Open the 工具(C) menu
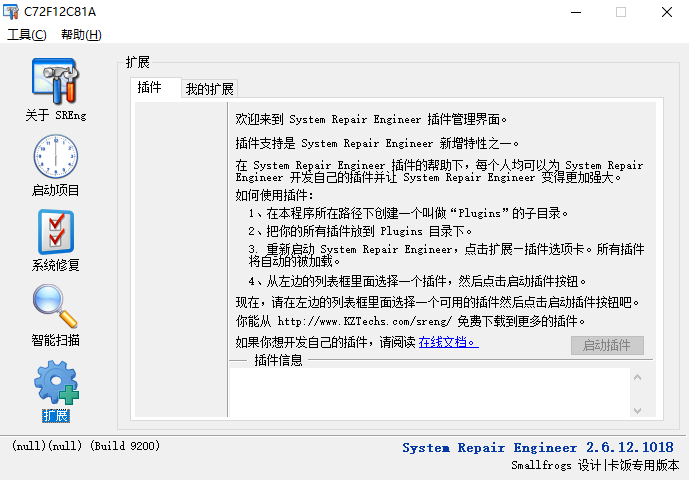 click(26, 34)
